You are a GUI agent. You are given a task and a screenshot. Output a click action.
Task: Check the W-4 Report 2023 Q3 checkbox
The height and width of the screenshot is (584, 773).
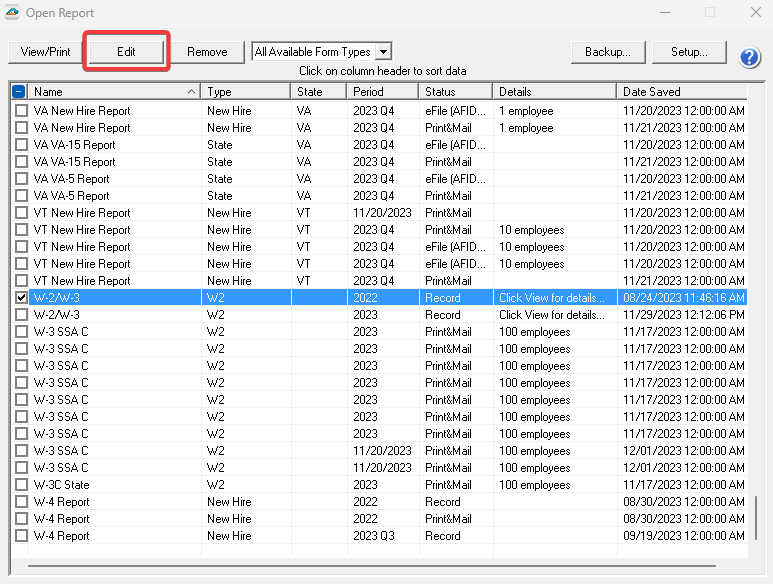(21, 536)
